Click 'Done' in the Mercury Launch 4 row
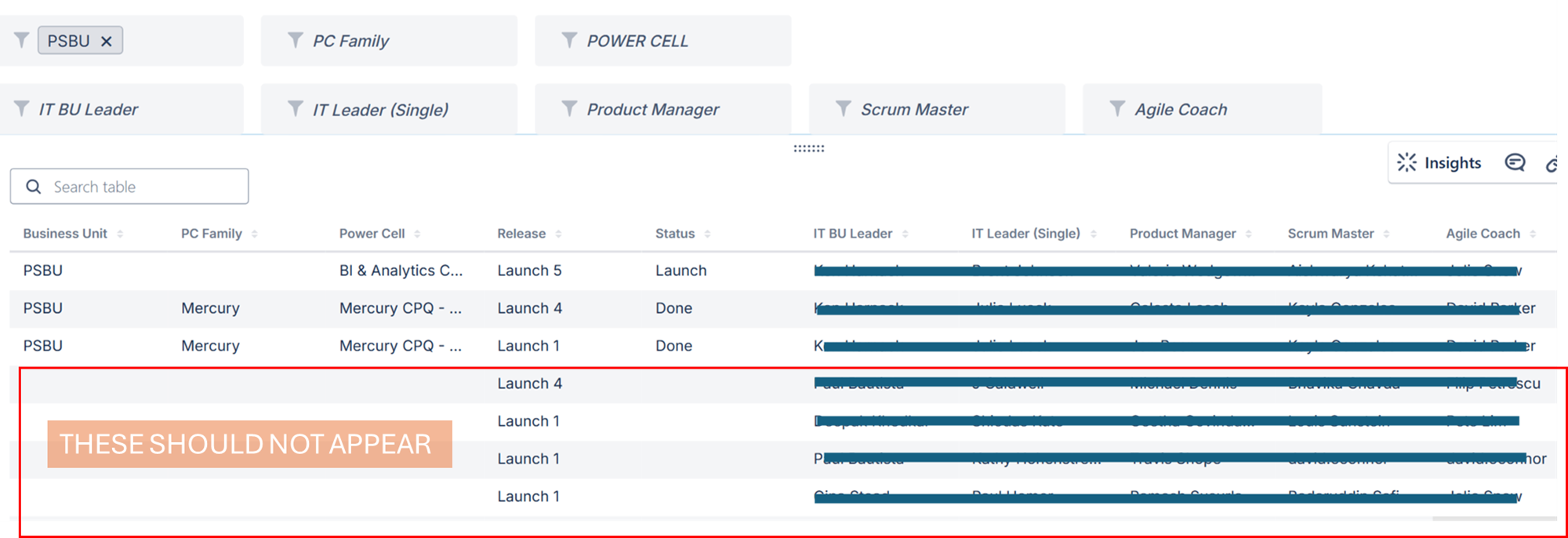 pyautogui.click(x=673, y=308)
